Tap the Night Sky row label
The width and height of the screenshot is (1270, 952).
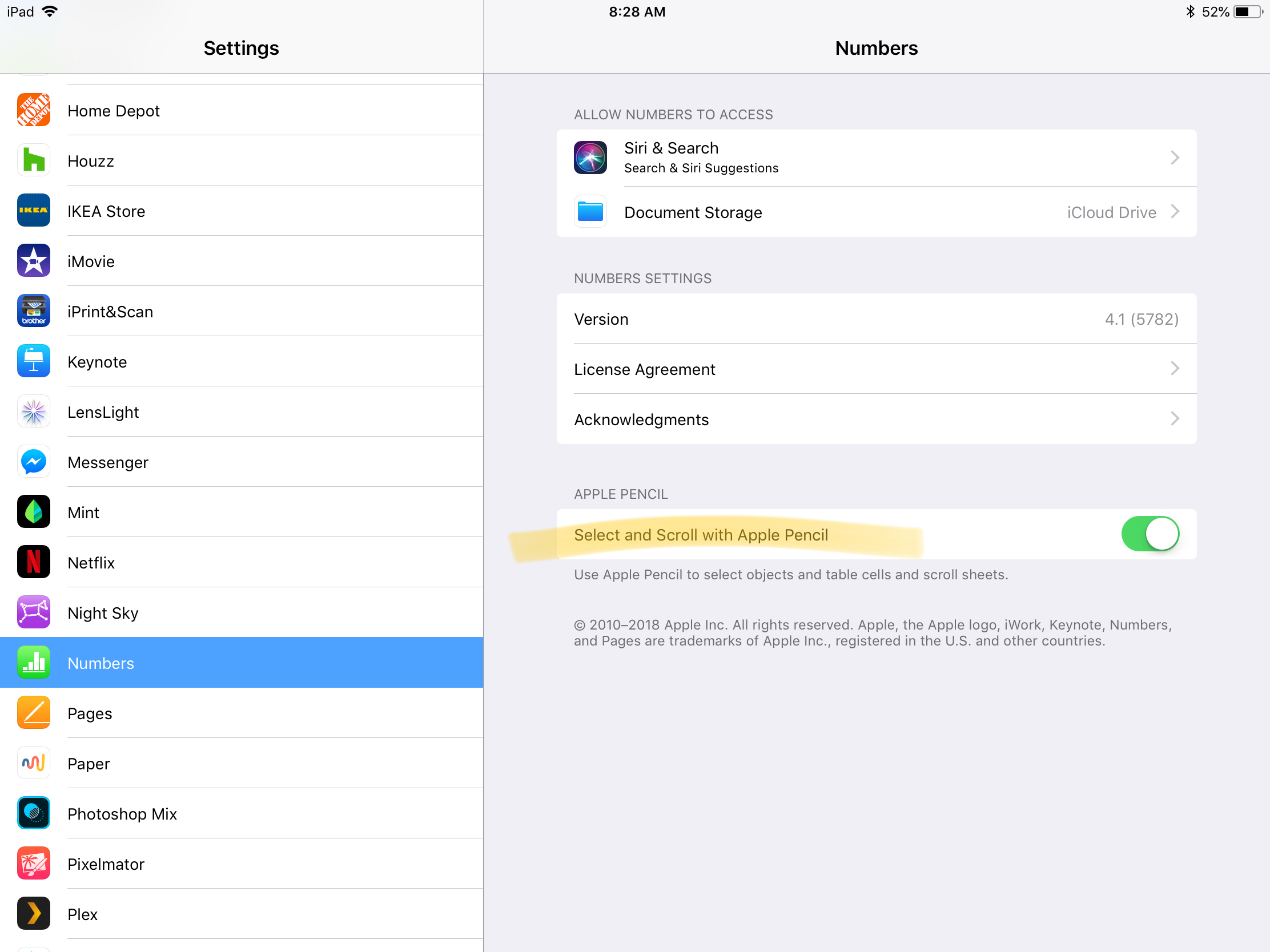point(103,614)
